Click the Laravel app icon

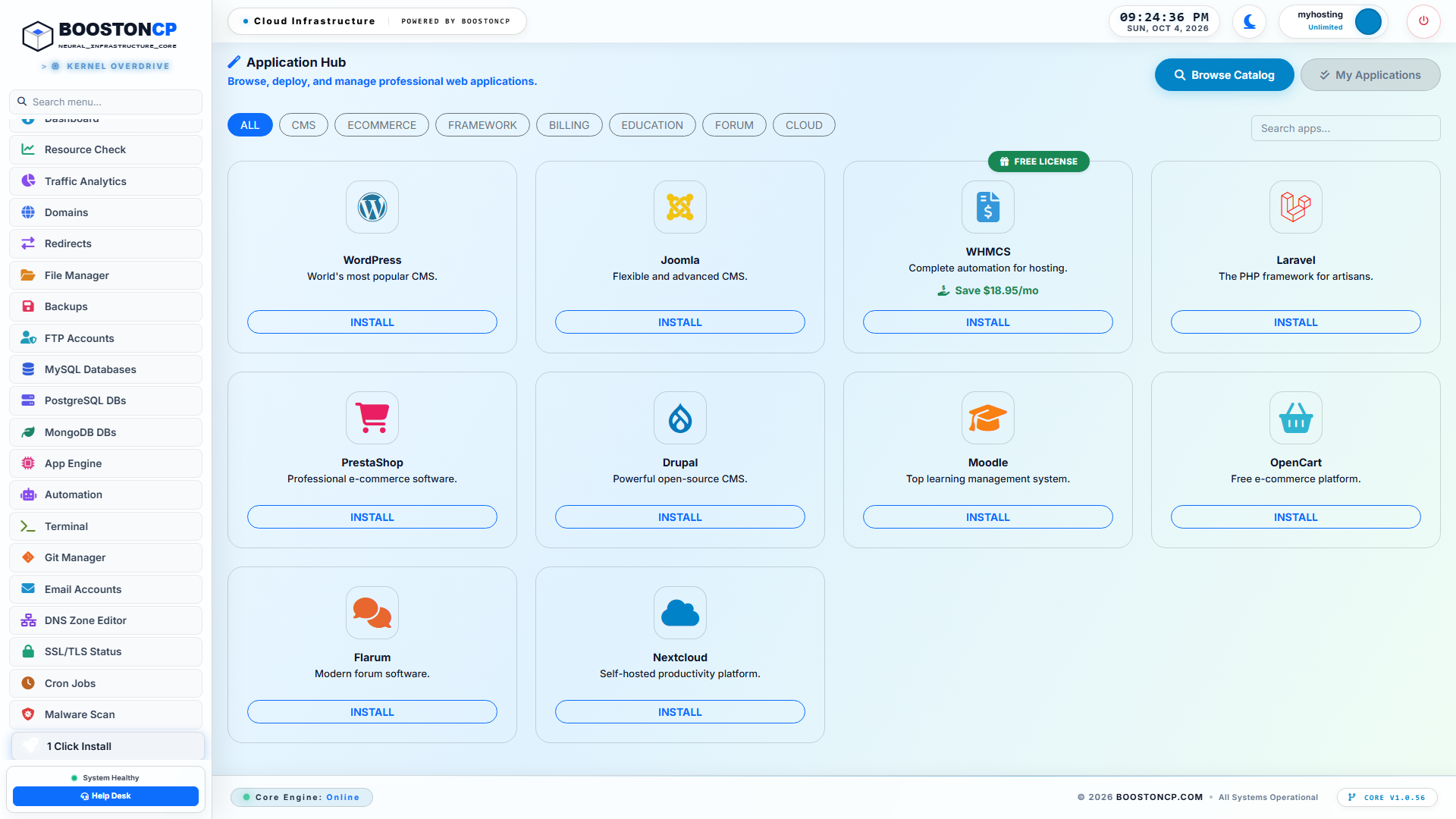[x=1296, y=207]
